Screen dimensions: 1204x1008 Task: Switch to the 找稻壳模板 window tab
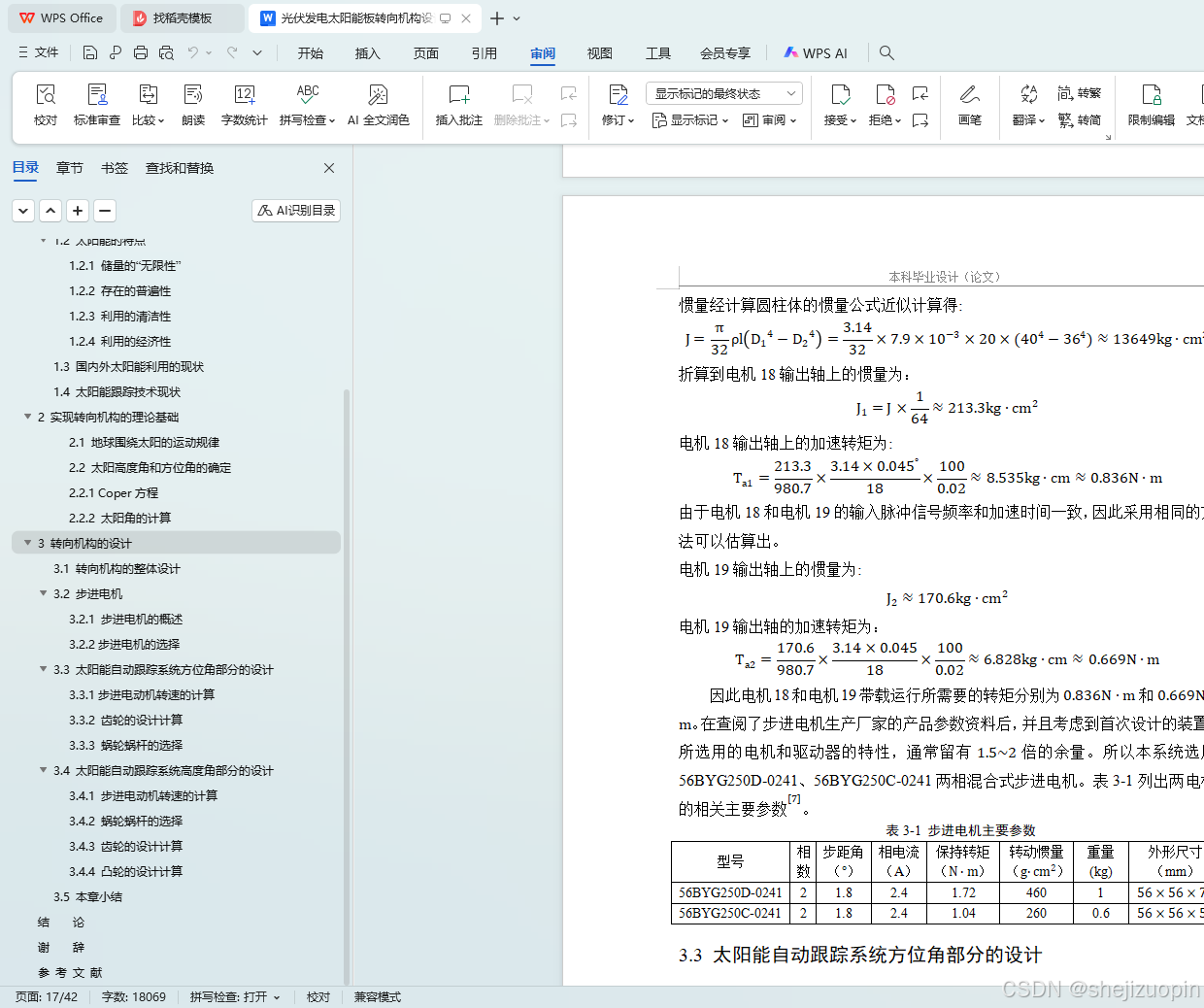(x=183, y=18)
